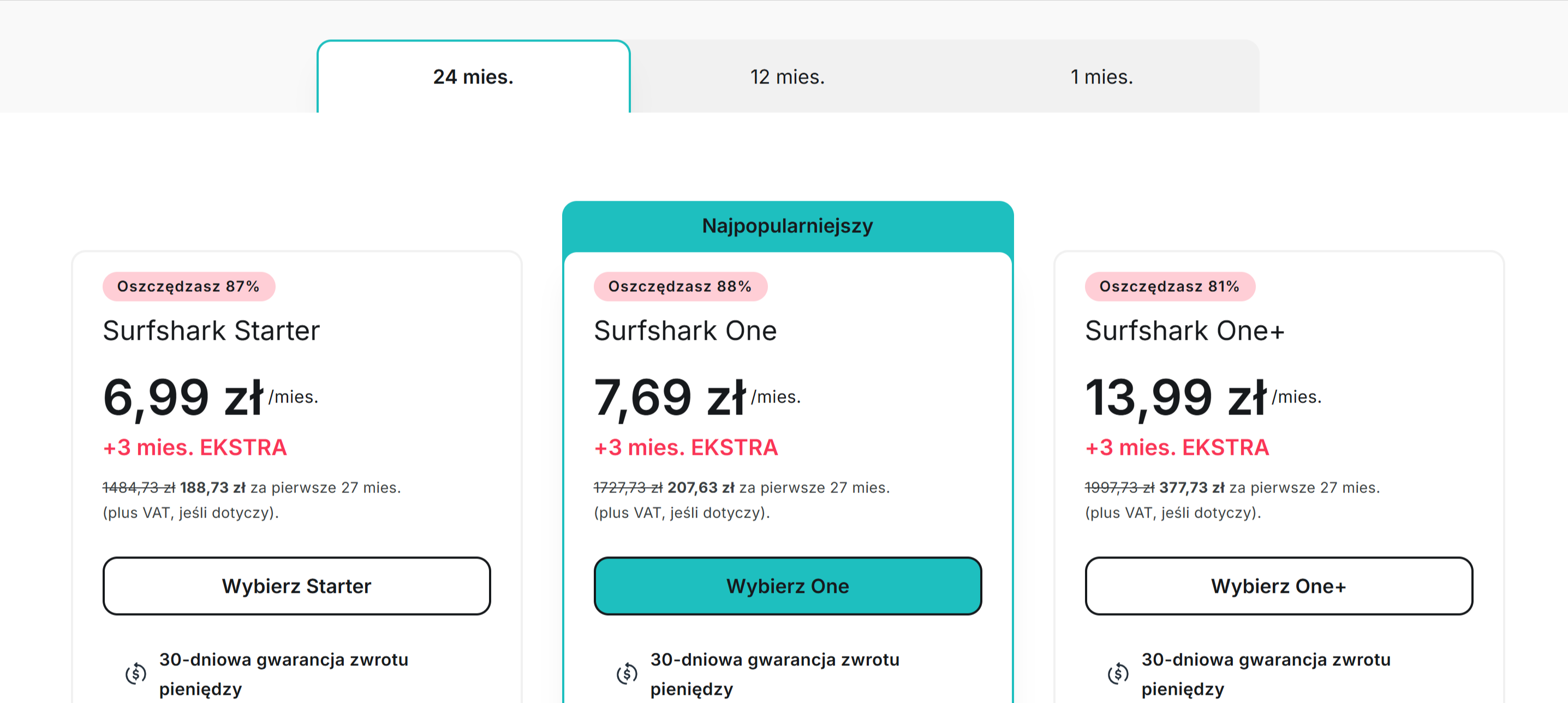Screen dimensions: 1568x703
Task: Switch to the 12 mies. tab
Action: pos(787,76)
